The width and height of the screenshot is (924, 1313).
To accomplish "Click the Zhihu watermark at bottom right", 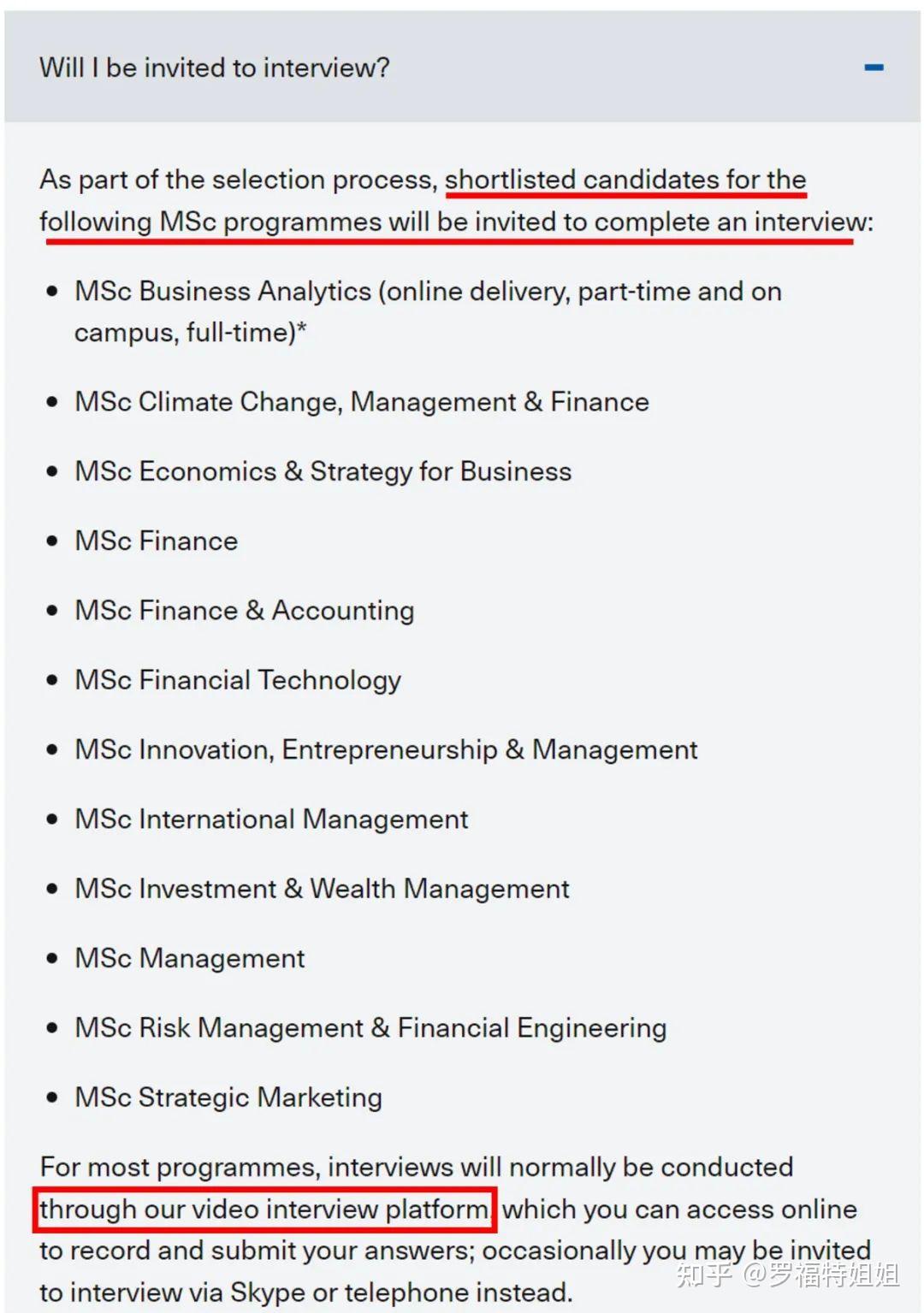I will (x=787, y=1275).
